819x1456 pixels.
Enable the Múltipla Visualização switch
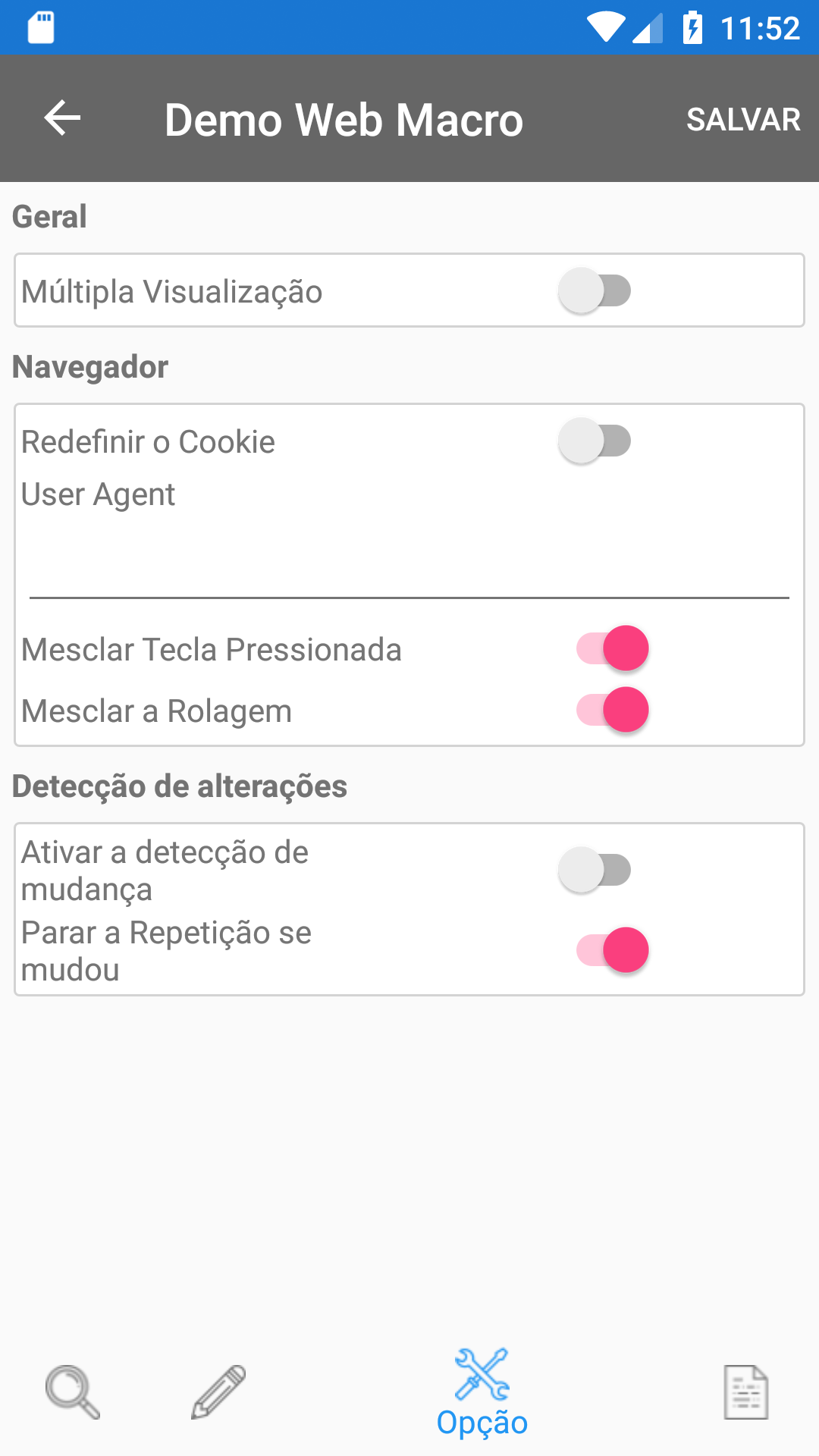point(595,290)
